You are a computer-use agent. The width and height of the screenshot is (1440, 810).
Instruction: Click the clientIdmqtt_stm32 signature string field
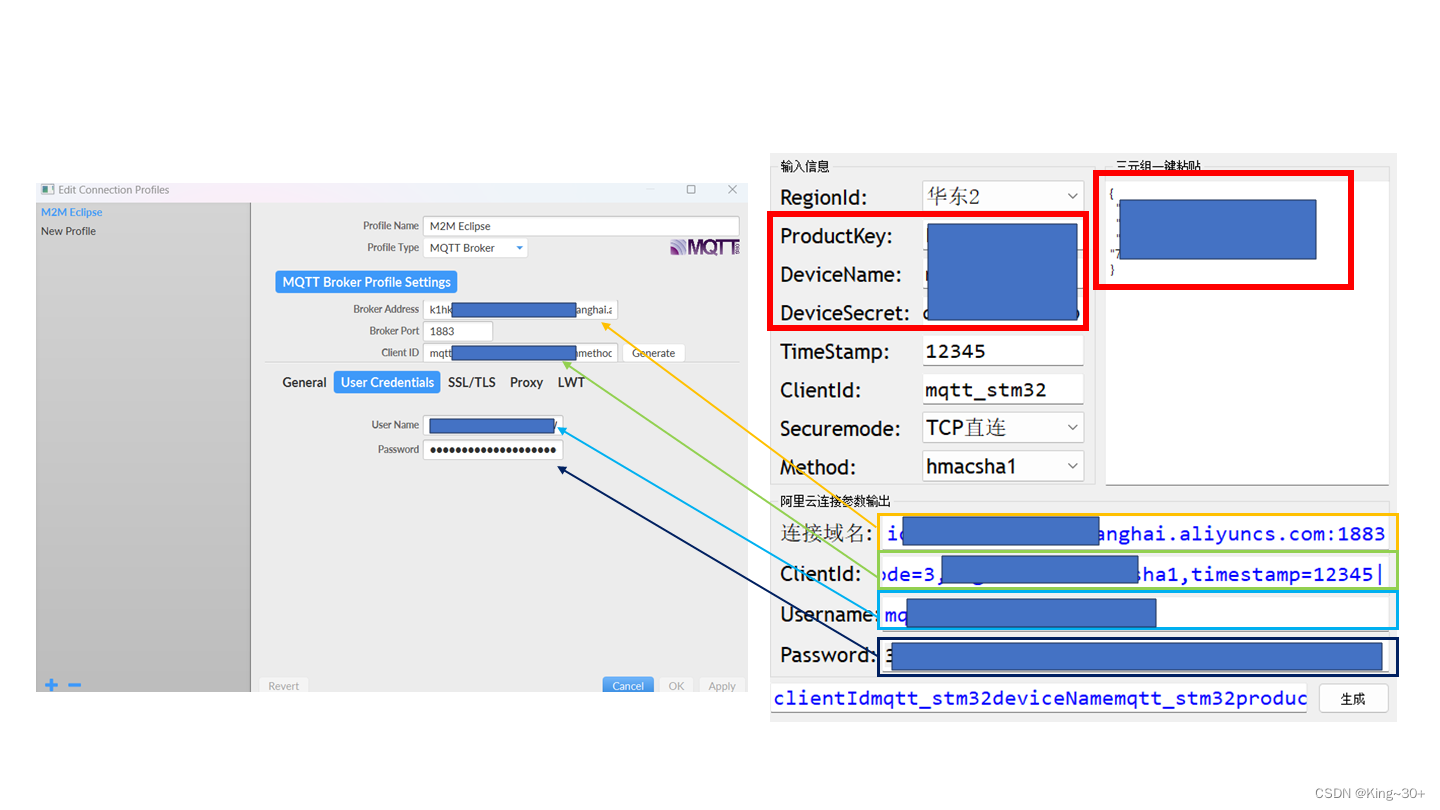(x=1040, y=698)
